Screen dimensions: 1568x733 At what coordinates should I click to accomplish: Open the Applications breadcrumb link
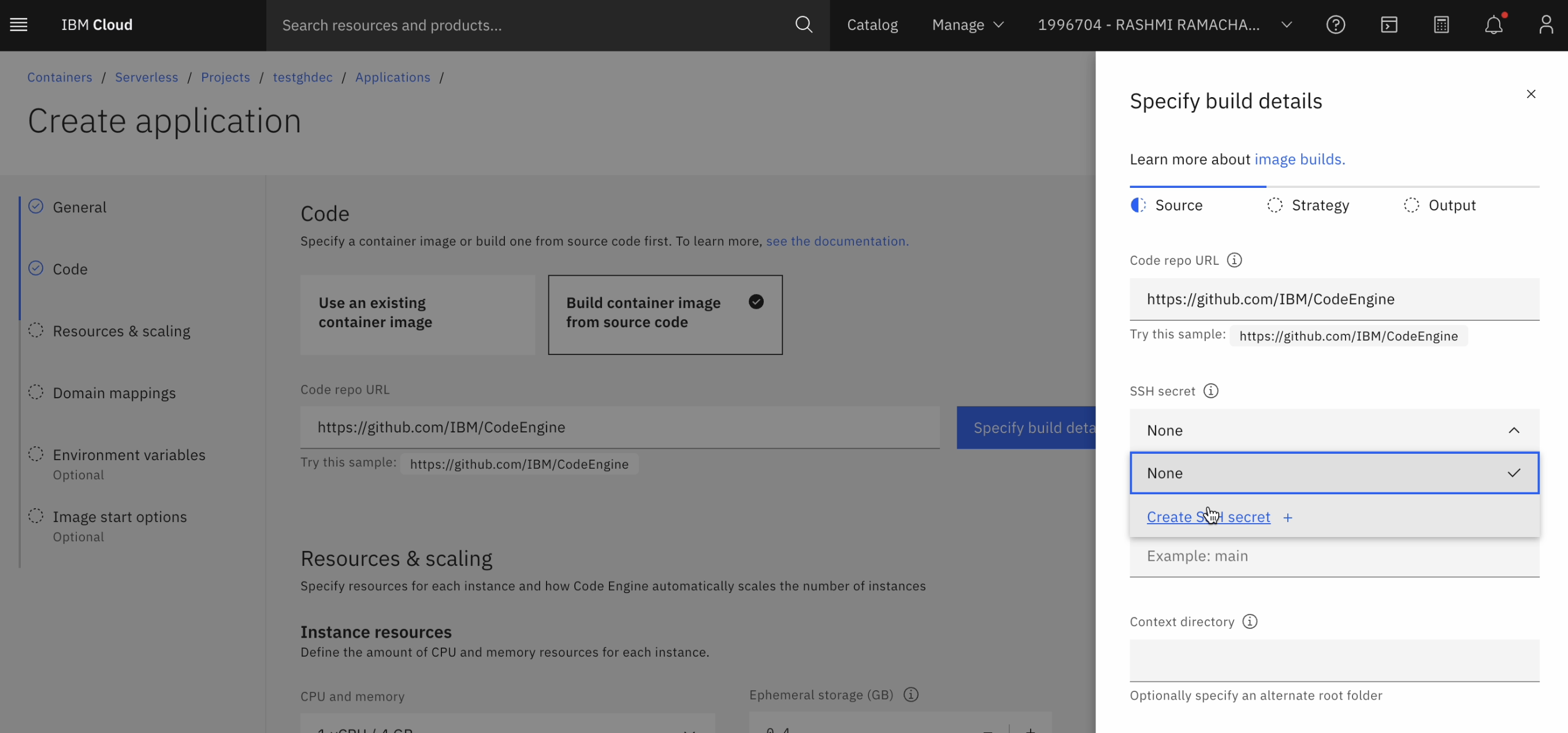click(393, 77)
